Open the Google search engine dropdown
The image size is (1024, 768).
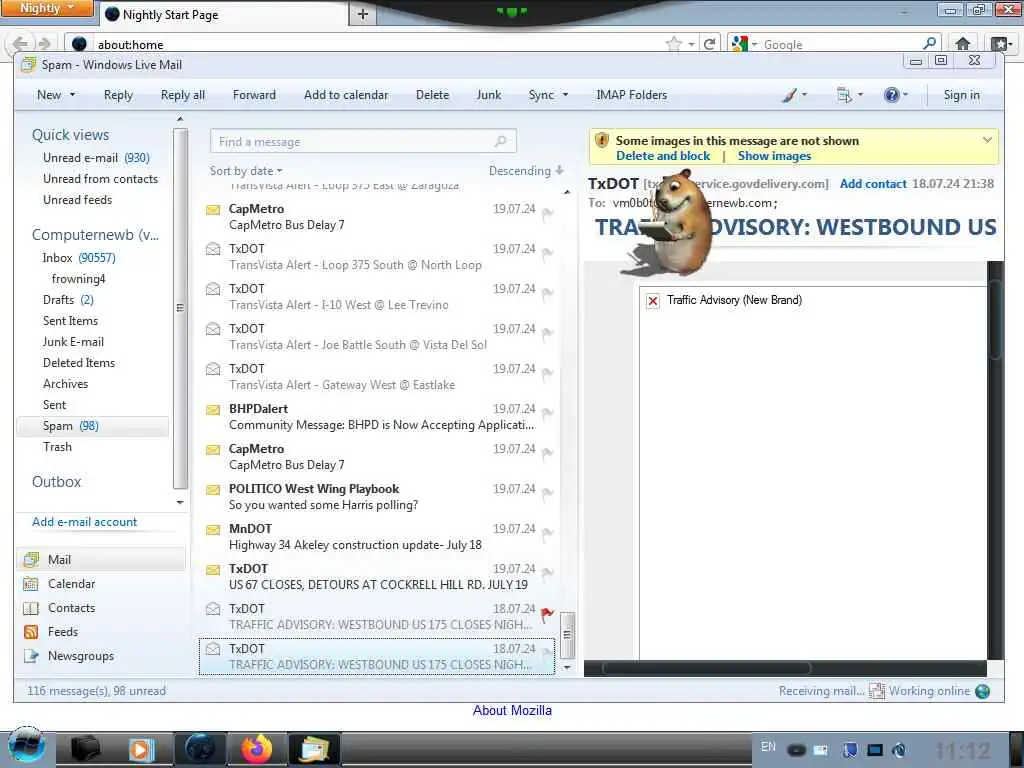(744, 44)
